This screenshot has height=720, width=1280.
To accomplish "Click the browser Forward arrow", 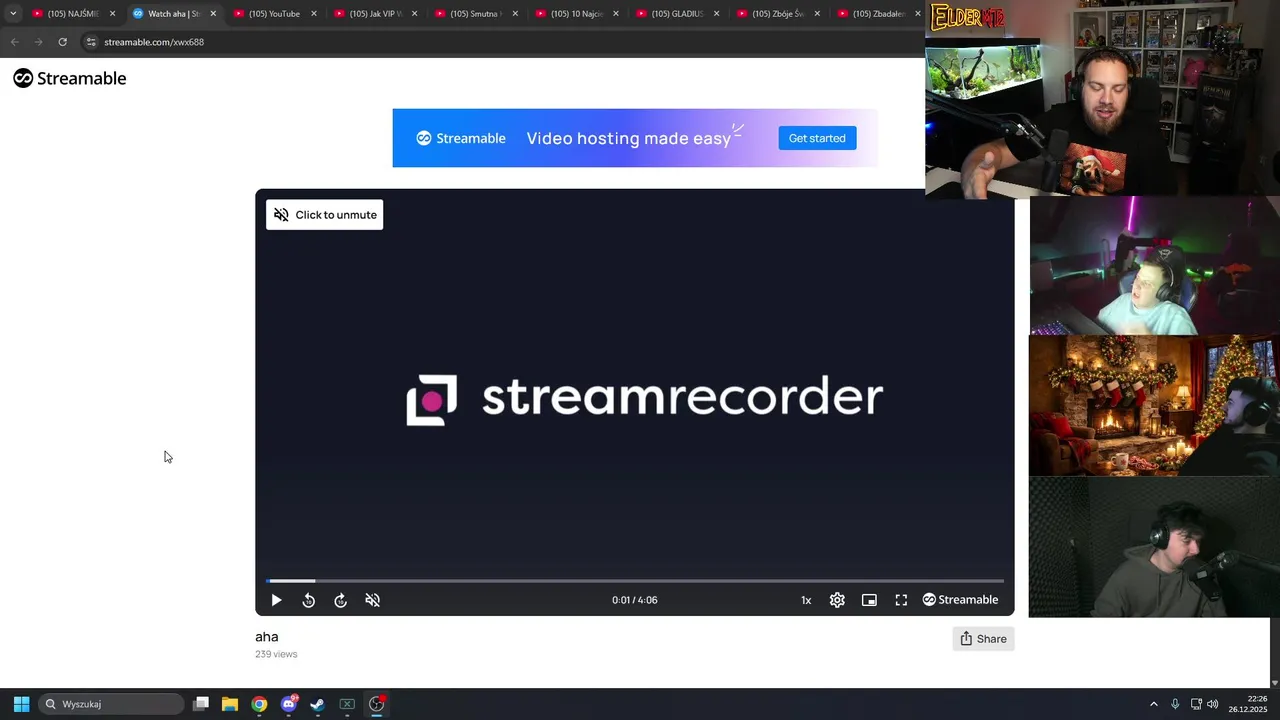I will [x=38, y=42].
